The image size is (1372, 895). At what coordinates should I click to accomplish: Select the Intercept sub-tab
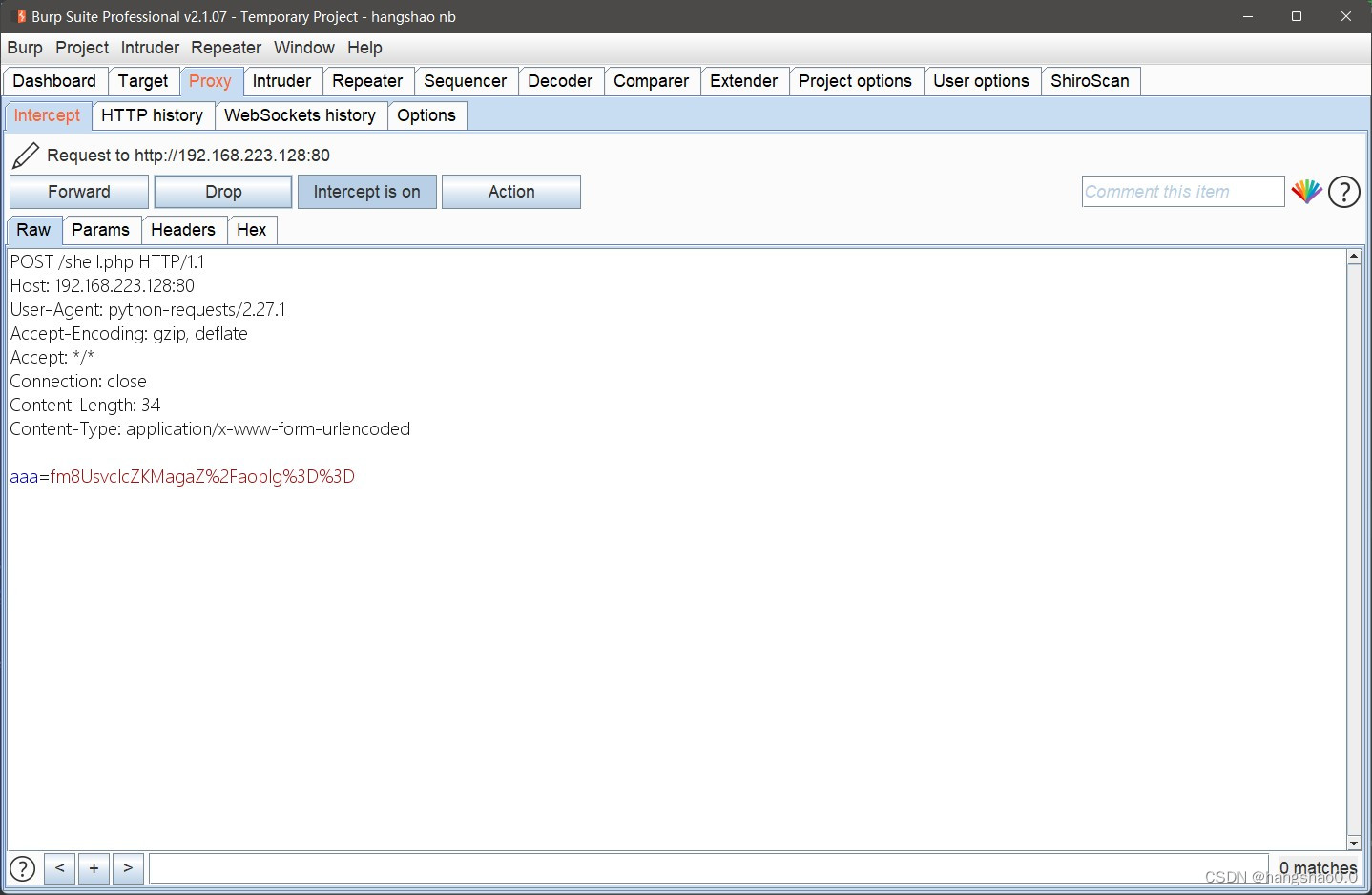pos(47,115)
